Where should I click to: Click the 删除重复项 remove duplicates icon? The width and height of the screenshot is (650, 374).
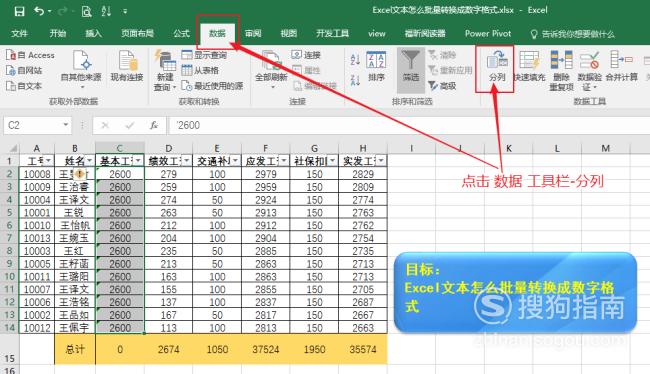pyautogui.click(x=561, y=60)
